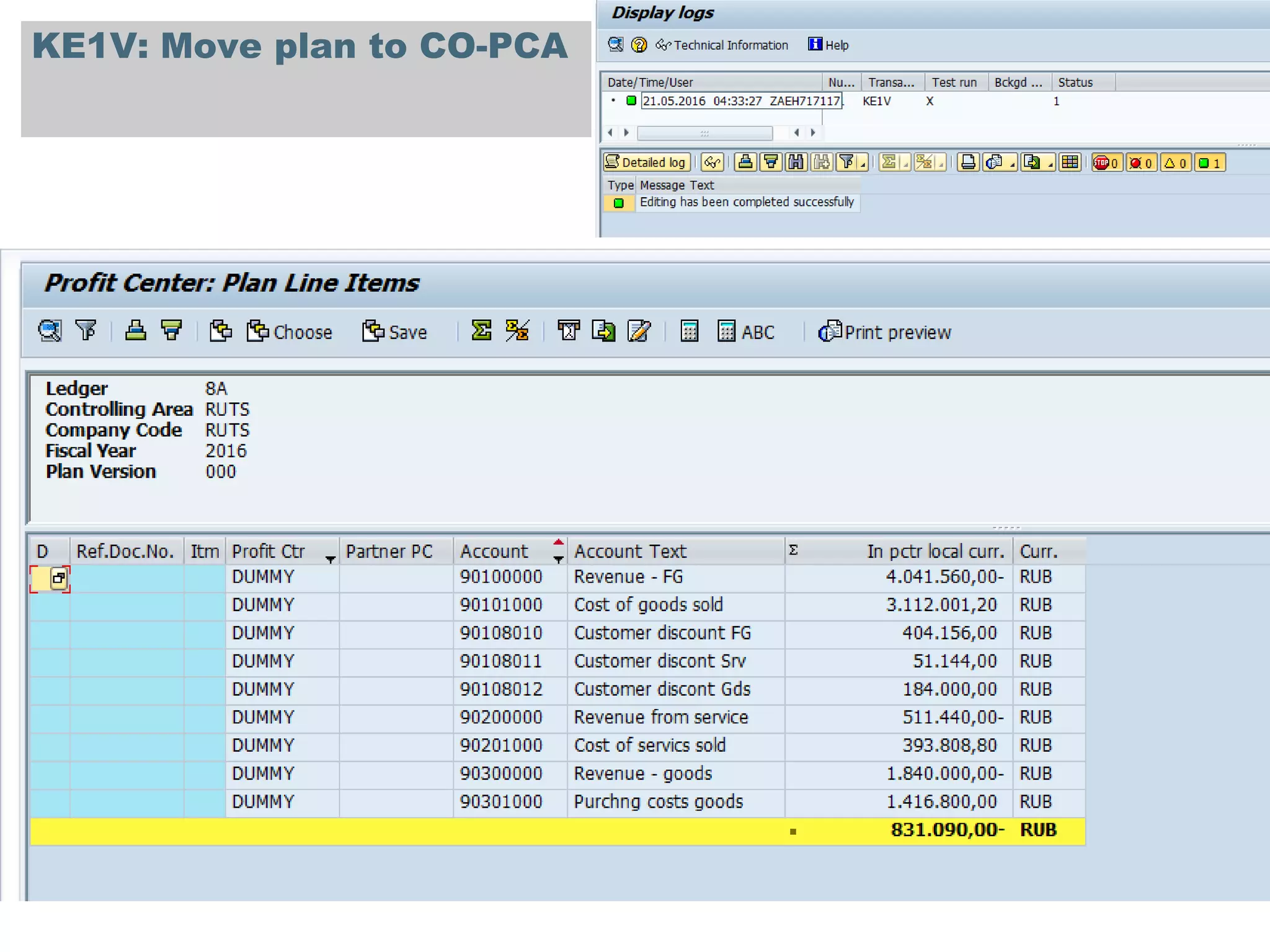Screen dimensions: 1270x952
Task: Toggle stop messages filter showing 0
Action: [1107, 163]
